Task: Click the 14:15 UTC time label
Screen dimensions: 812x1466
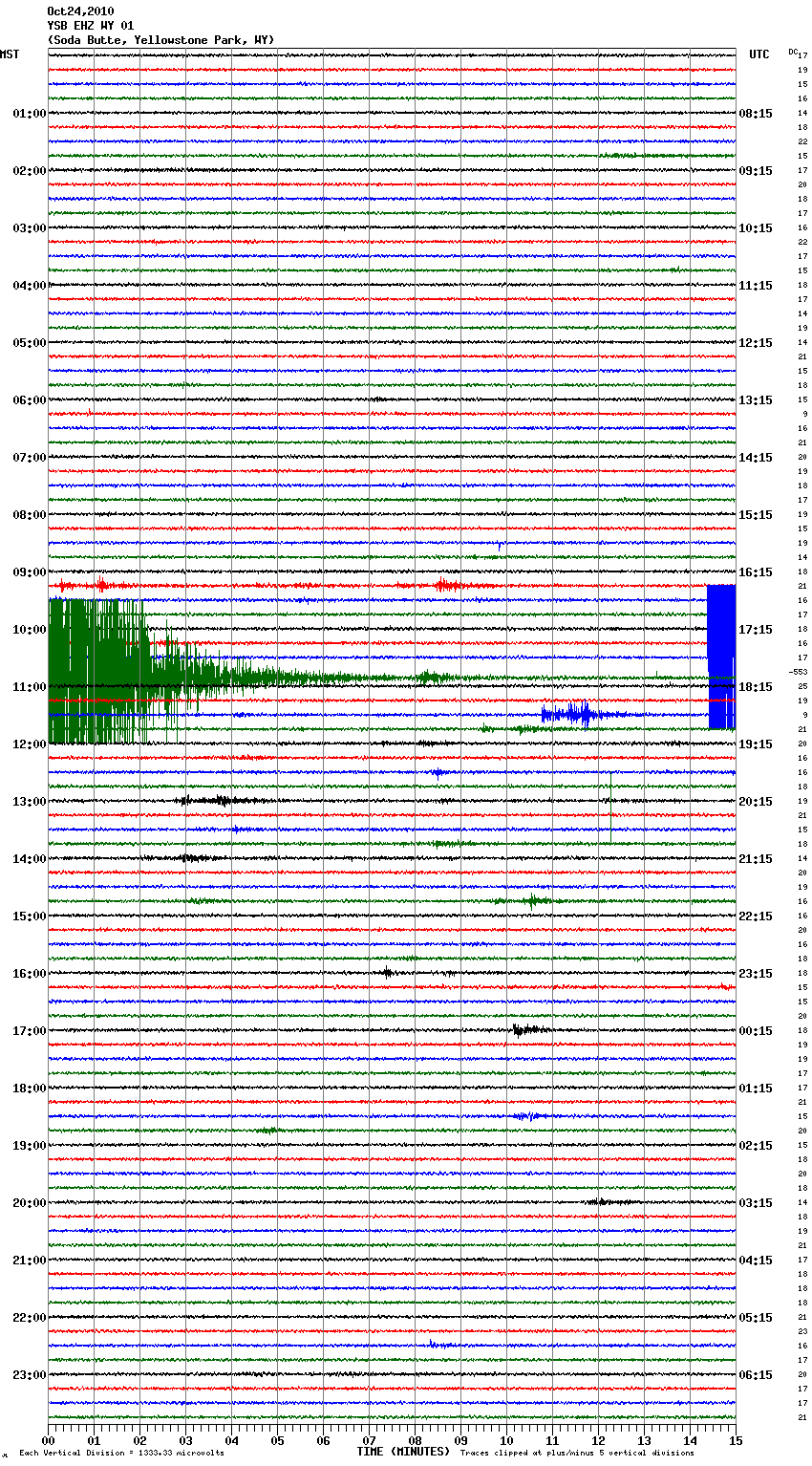Action: tap(756, 458)
